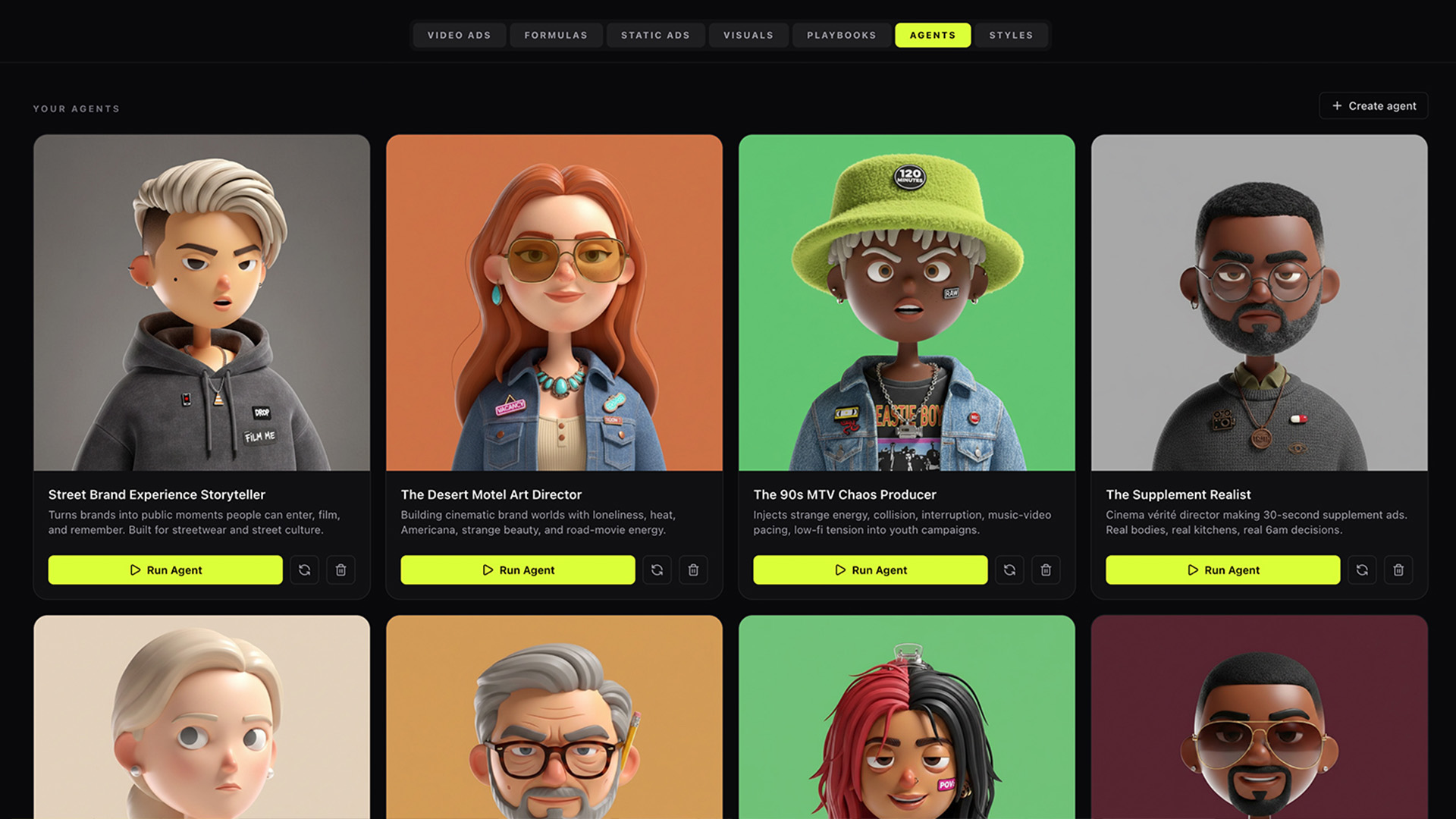The height and width of the screenshot is (819, 1456).
Task: Delete The Supplement Realist agent
Action: point(1398,570)
